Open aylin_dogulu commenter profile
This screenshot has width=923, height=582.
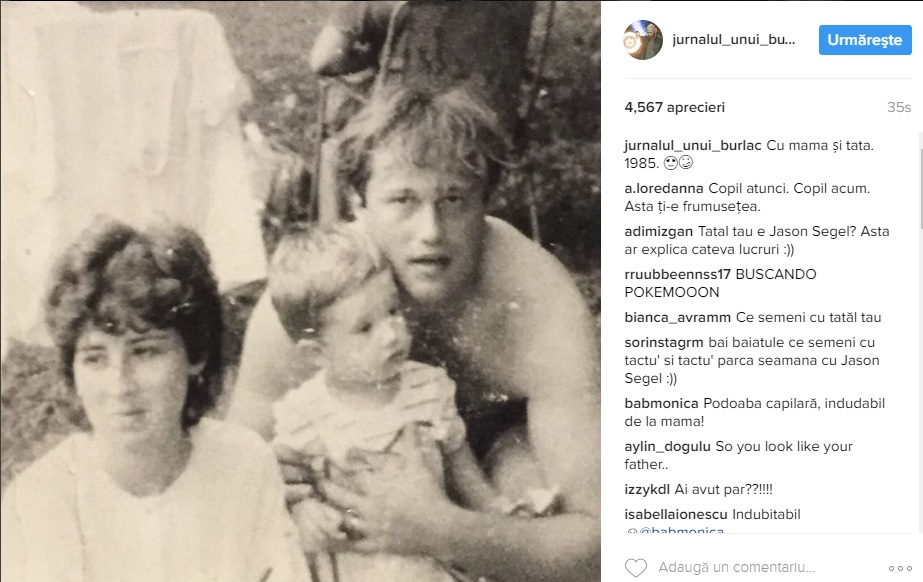(x=668, y=446)
